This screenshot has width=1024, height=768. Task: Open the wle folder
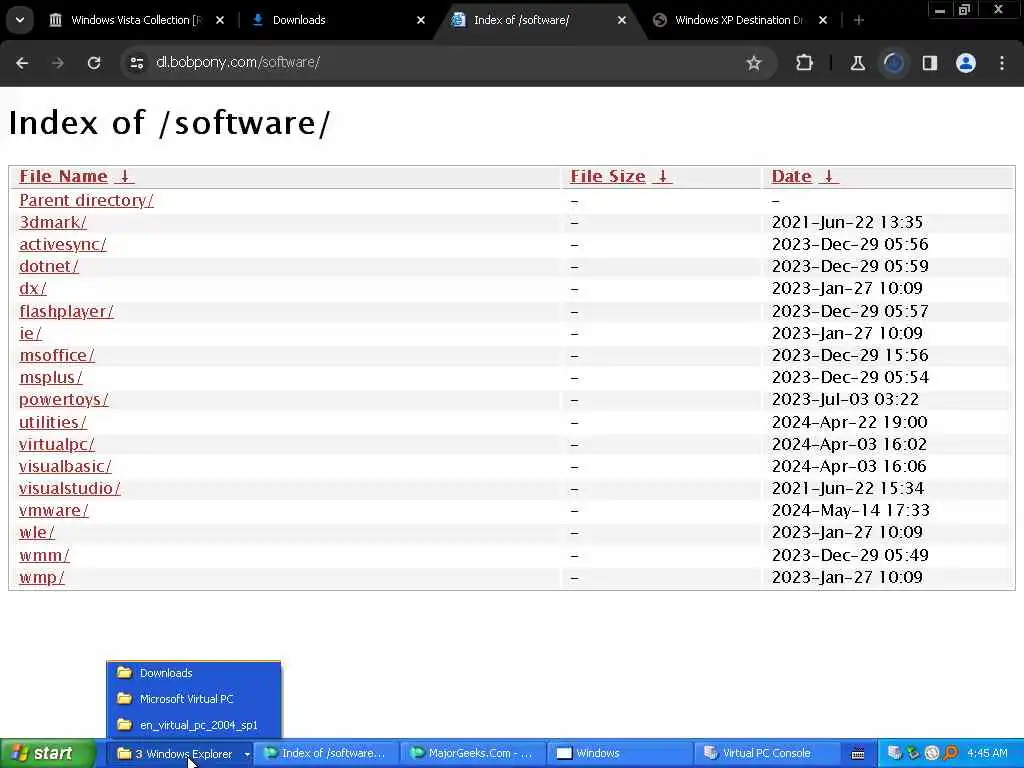37,533
